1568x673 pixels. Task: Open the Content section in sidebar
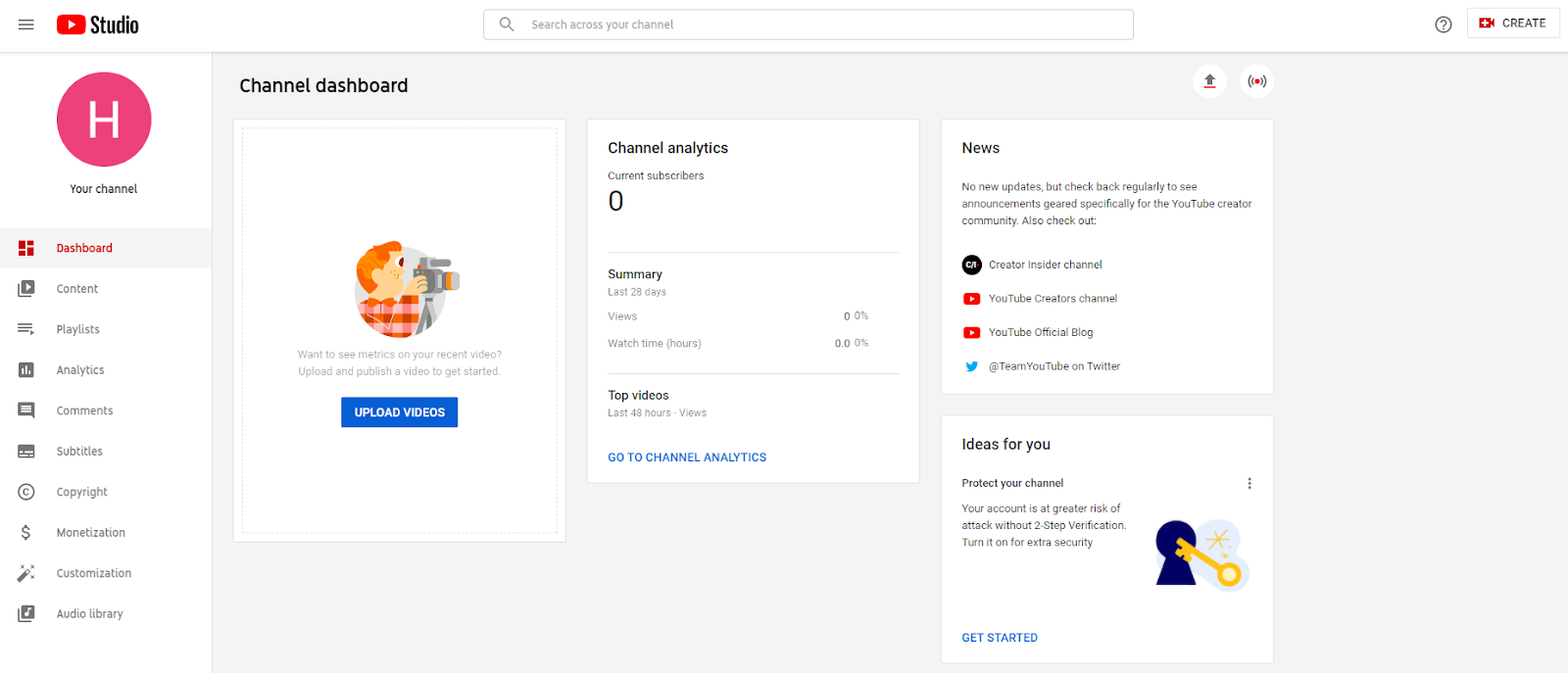click(x=77, y=289)
